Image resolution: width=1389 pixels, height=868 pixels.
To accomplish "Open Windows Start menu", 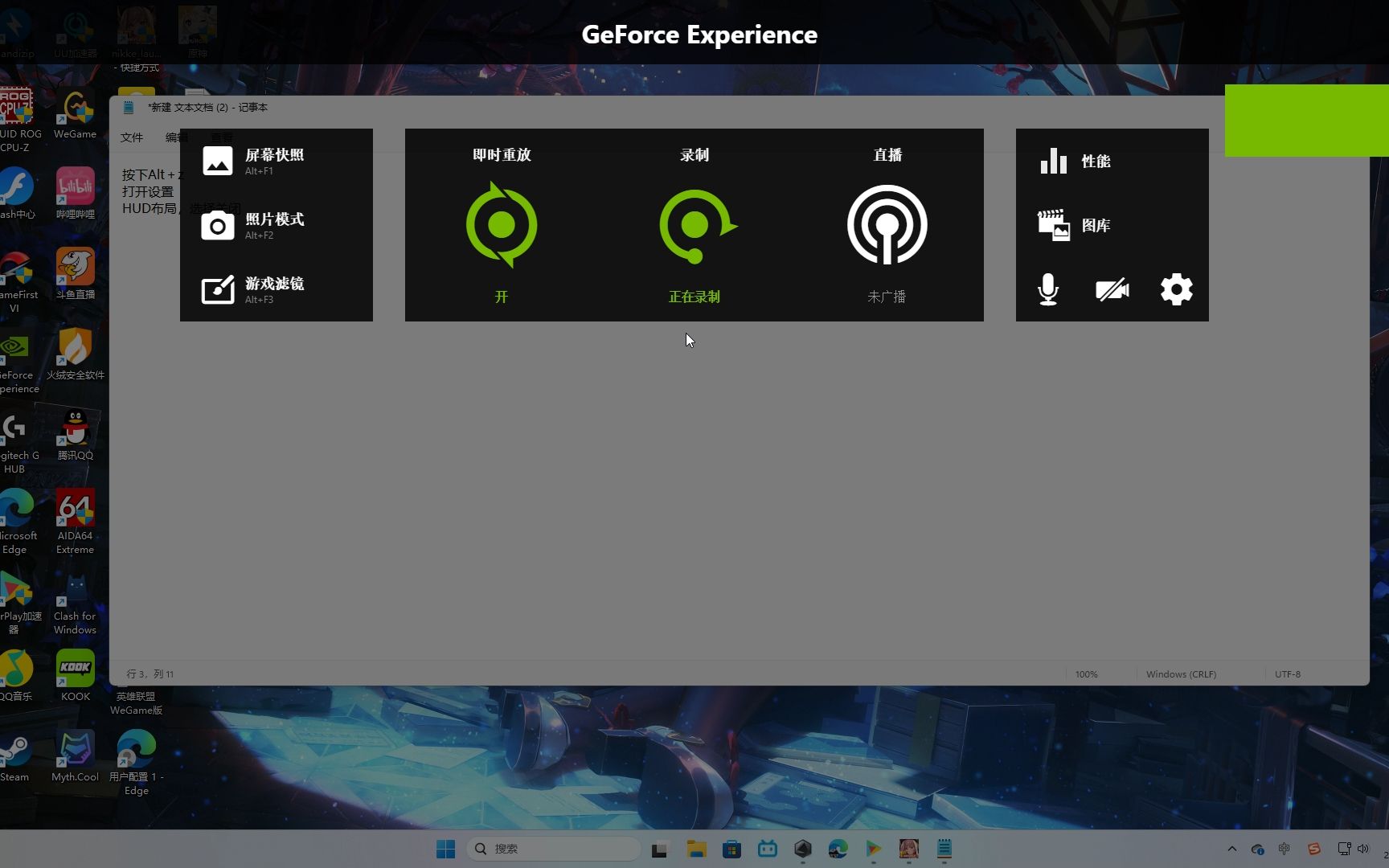I will 446,849.
